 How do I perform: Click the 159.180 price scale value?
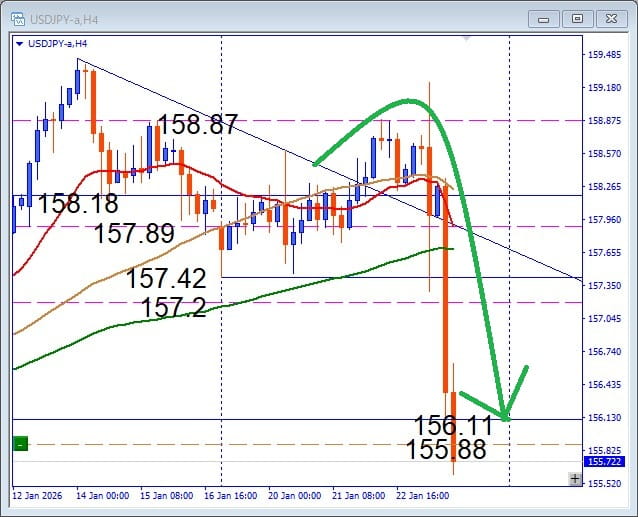tap(605, 87)
